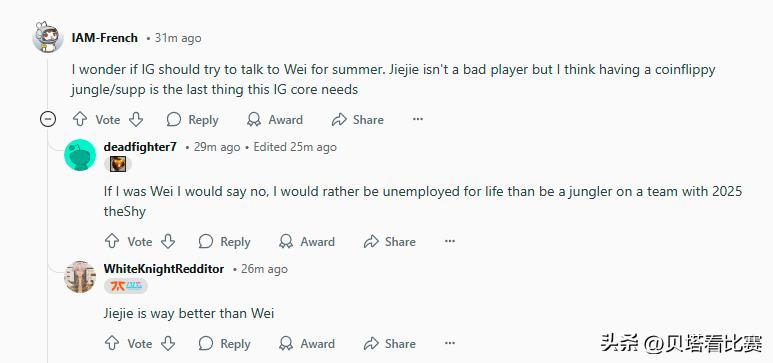The height and width of the screenshot is (363, 773).
Task: Click deadfighter7's teal avatar
Action: coord(80,155)
